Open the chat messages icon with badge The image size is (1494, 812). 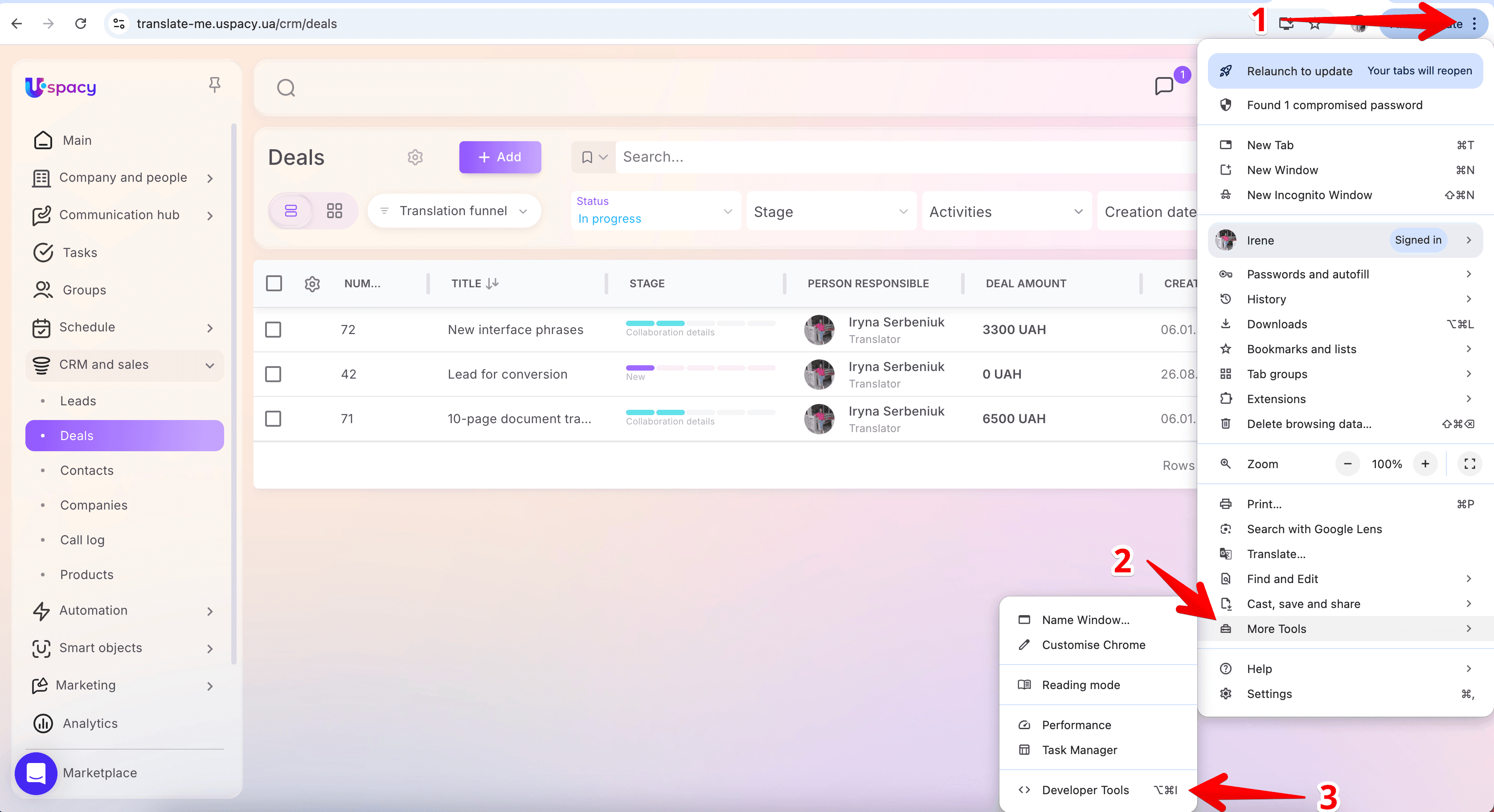pyautogui.click(x=1164, y=86)
